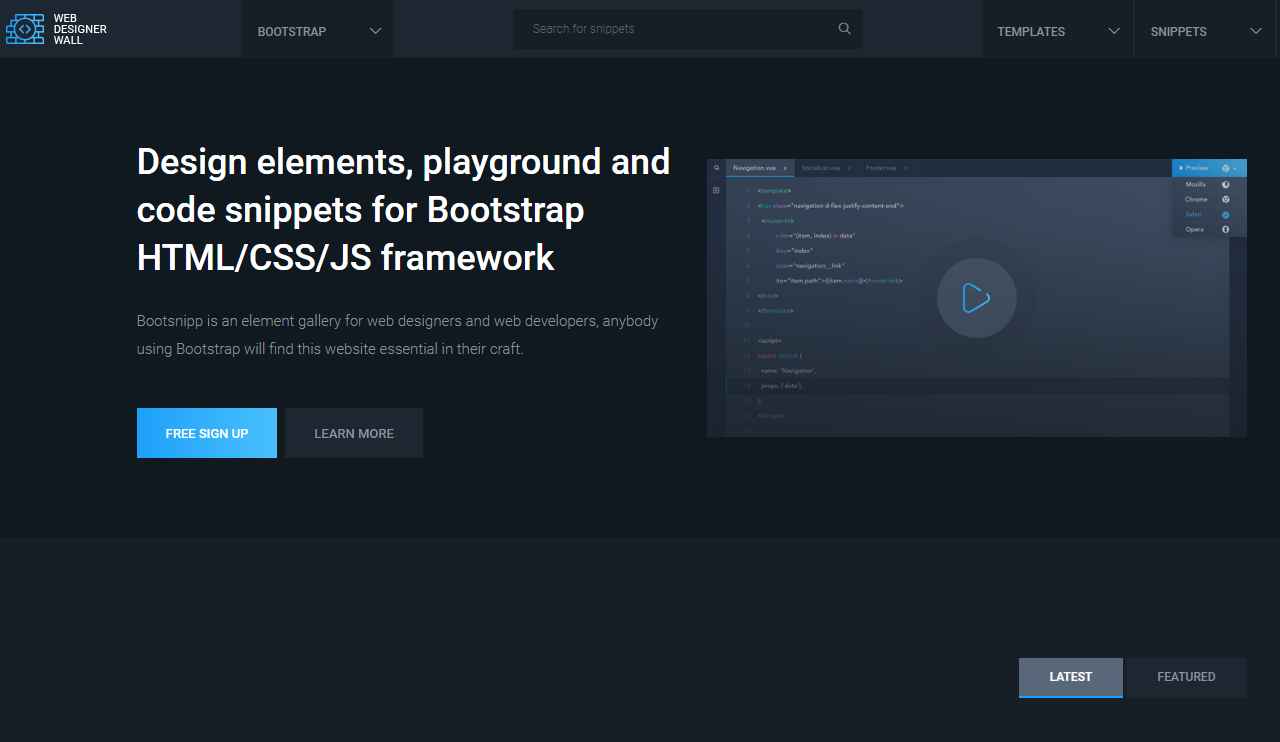Click the search magnifier icon

pos(845,29)
